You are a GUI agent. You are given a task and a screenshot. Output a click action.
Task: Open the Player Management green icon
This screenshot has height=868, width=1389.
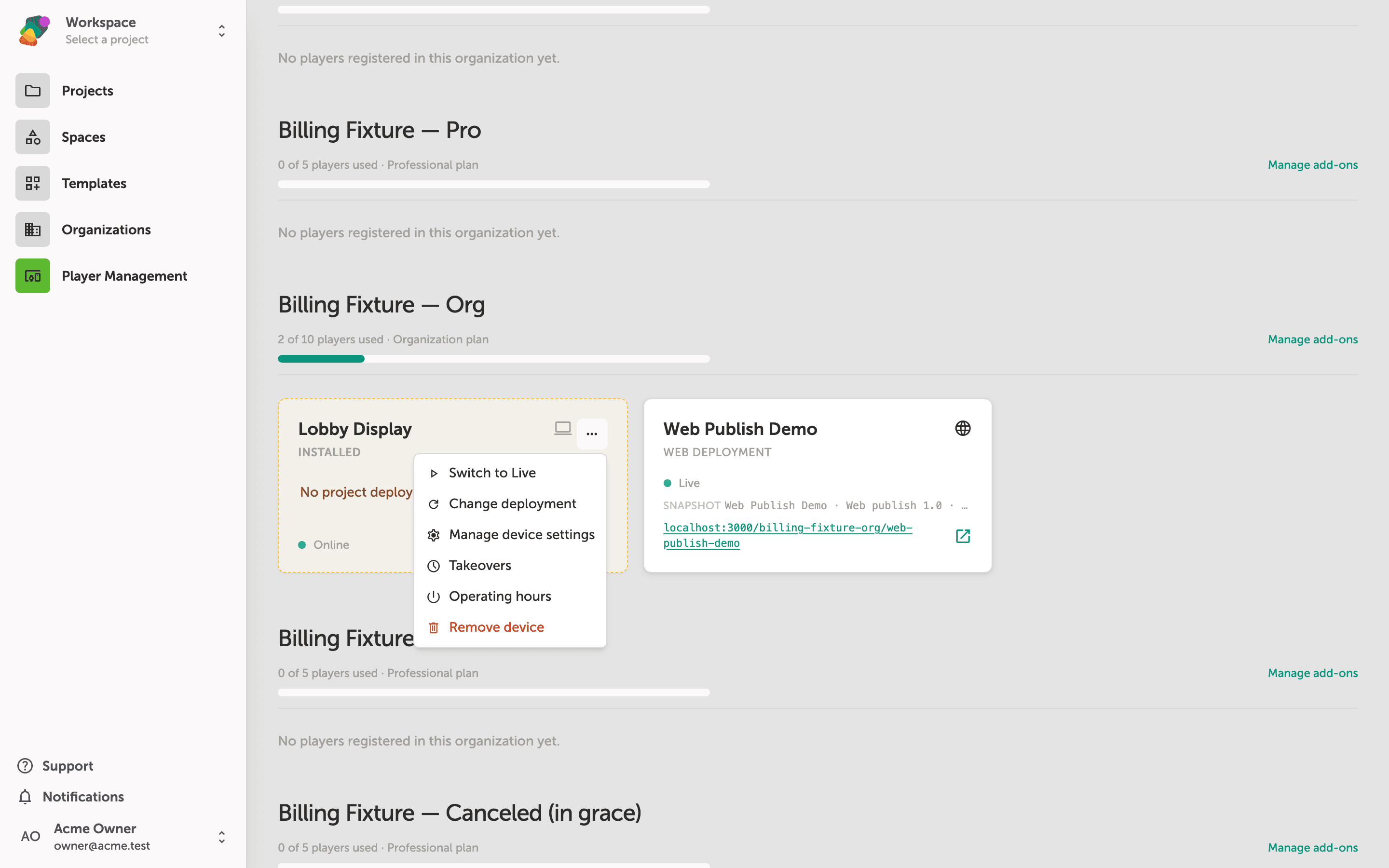[x=33, y=276]
